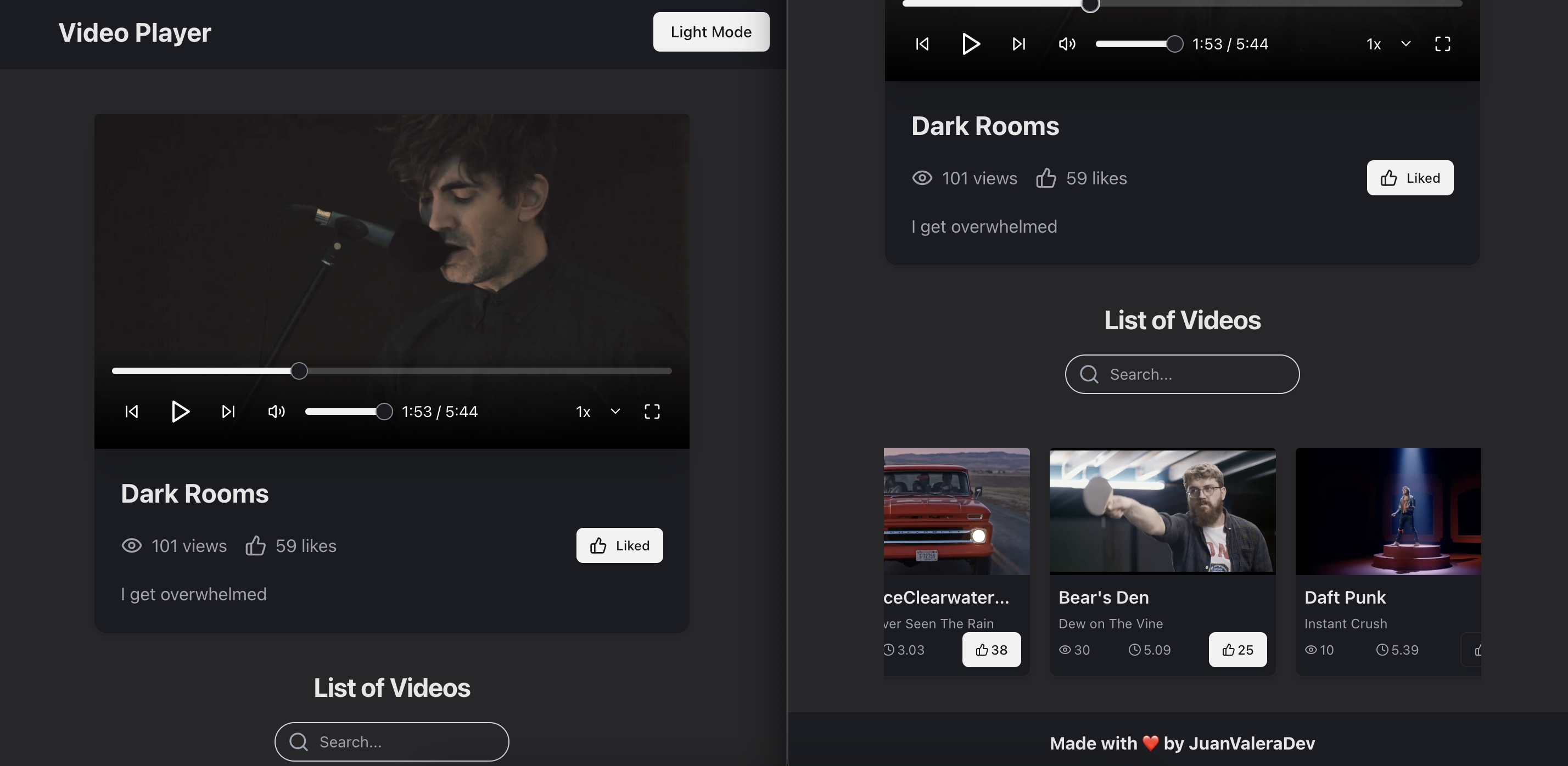Toggle the Liked button in right window
1568x766 pixels.
(x=1410, y=178)
